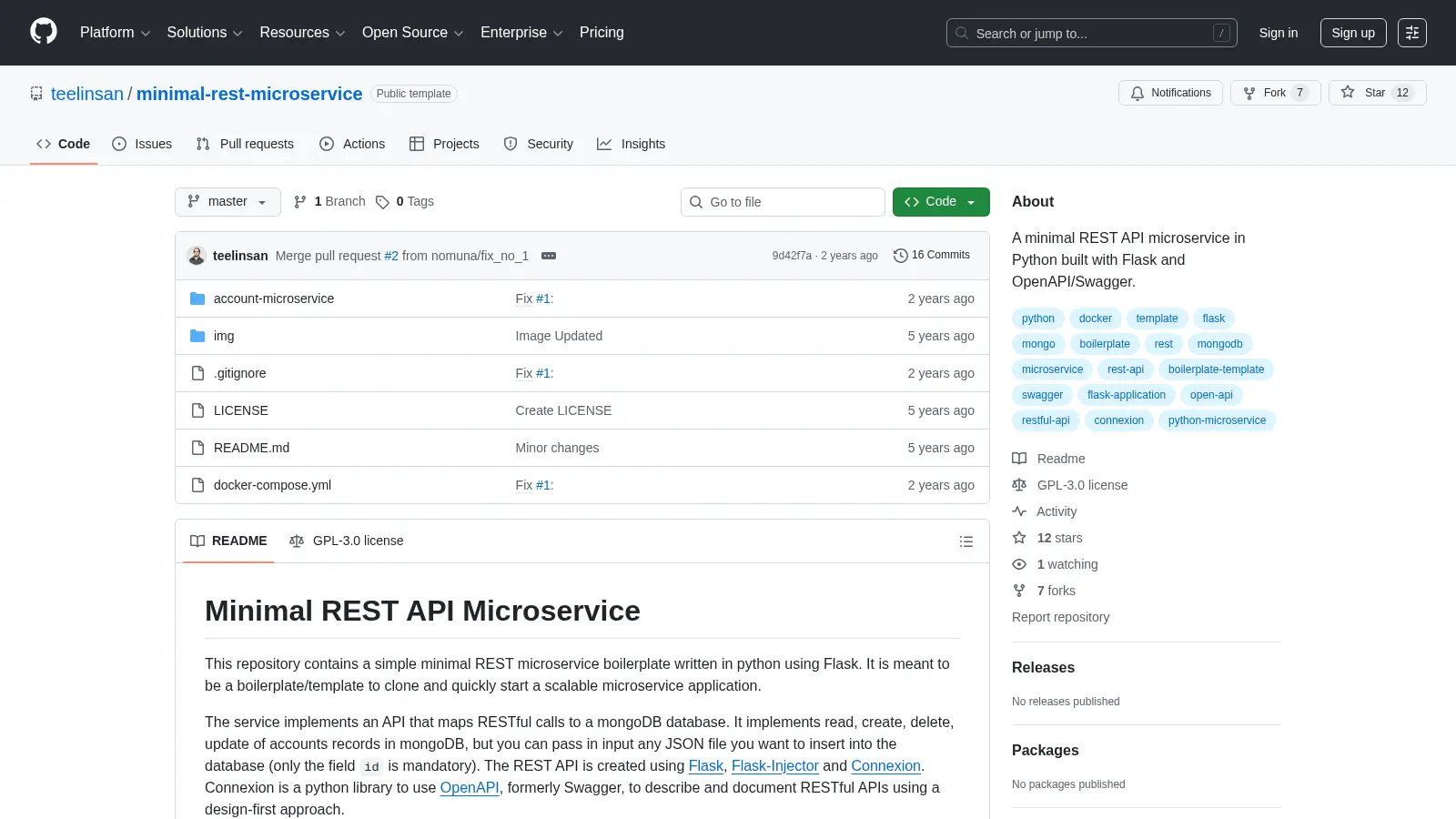1456x819 pixels.
Task: Open commit hash 9d42f7a
Action: pos(792,256)
